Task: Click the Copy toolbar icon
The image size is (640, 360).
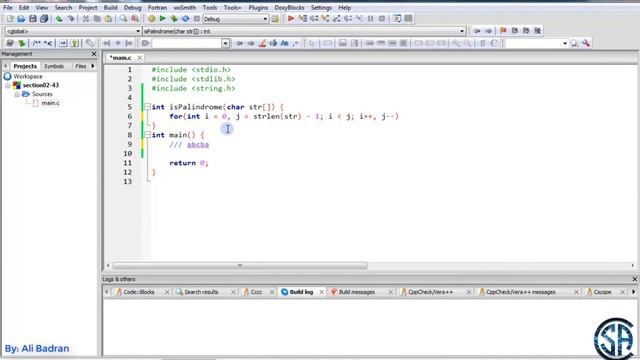Action: pos(97,19)
